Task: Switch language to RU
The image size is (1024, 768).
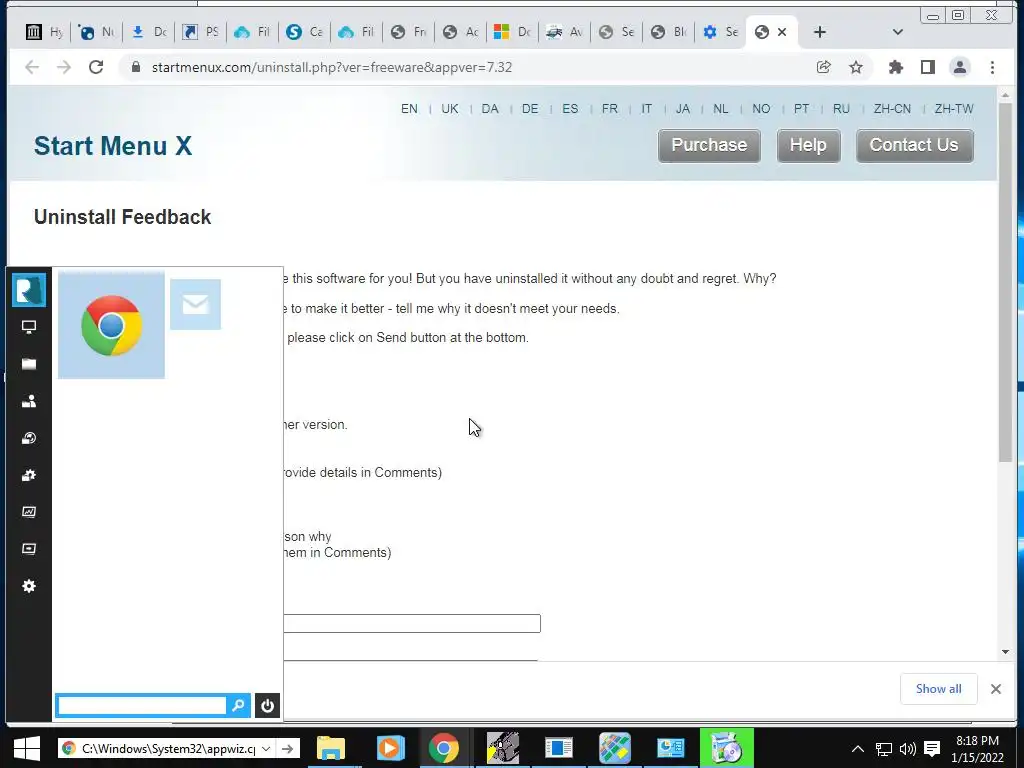Action: click(841, 109)
